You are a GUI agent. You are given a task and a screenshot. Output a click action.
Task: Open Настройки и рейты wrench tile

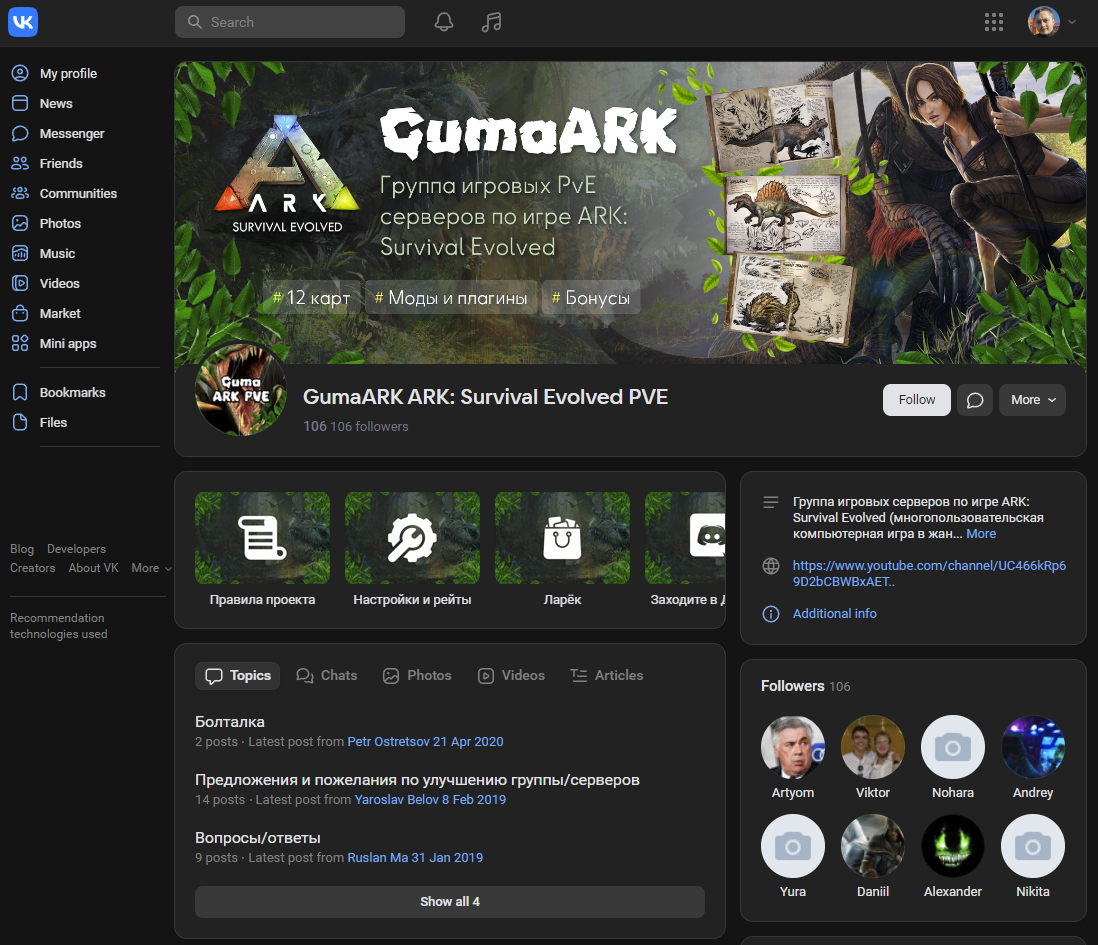pos(412,550)
